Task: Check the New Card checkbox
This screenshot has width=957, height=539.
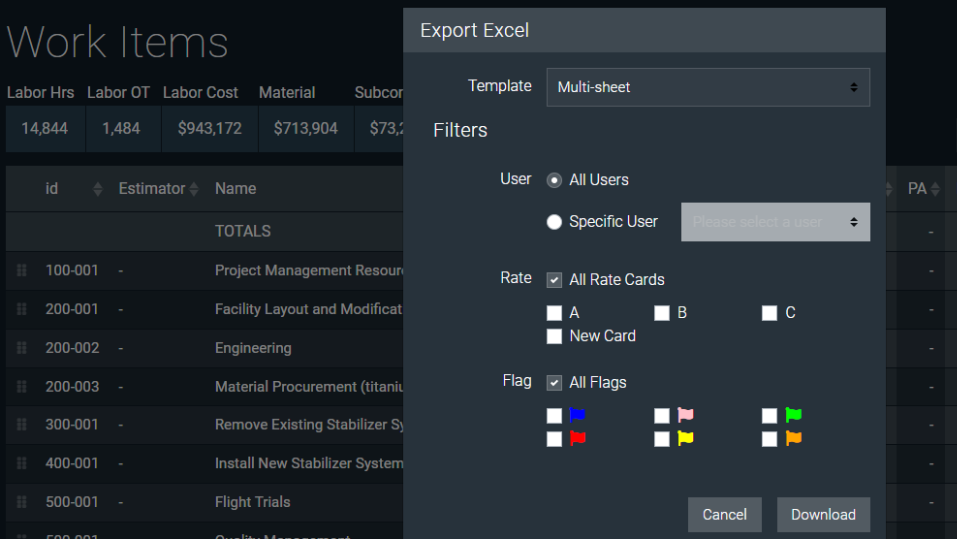Action: (x=554, y=336)
